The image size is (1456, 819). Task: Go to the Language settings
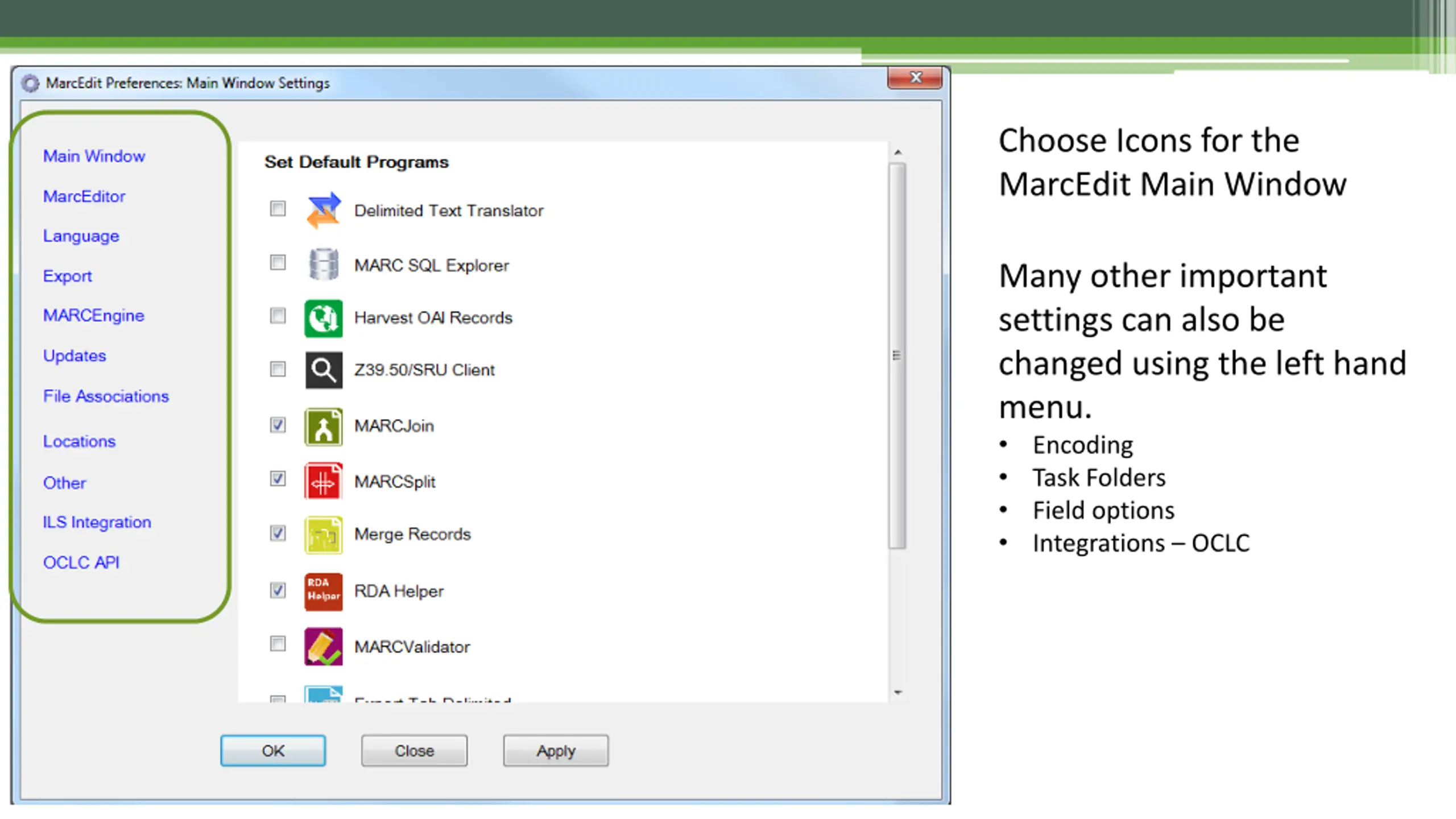point(81,236)
